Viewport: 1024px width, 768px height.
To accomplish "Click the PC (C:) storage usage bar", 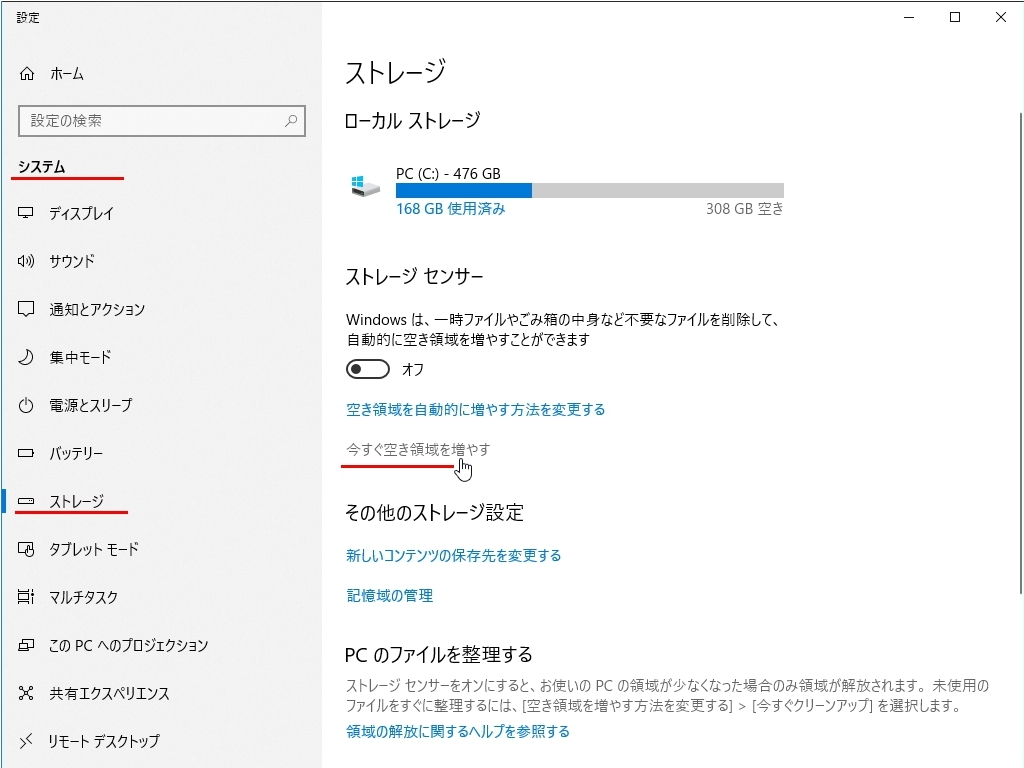I will tap(589, 190).
